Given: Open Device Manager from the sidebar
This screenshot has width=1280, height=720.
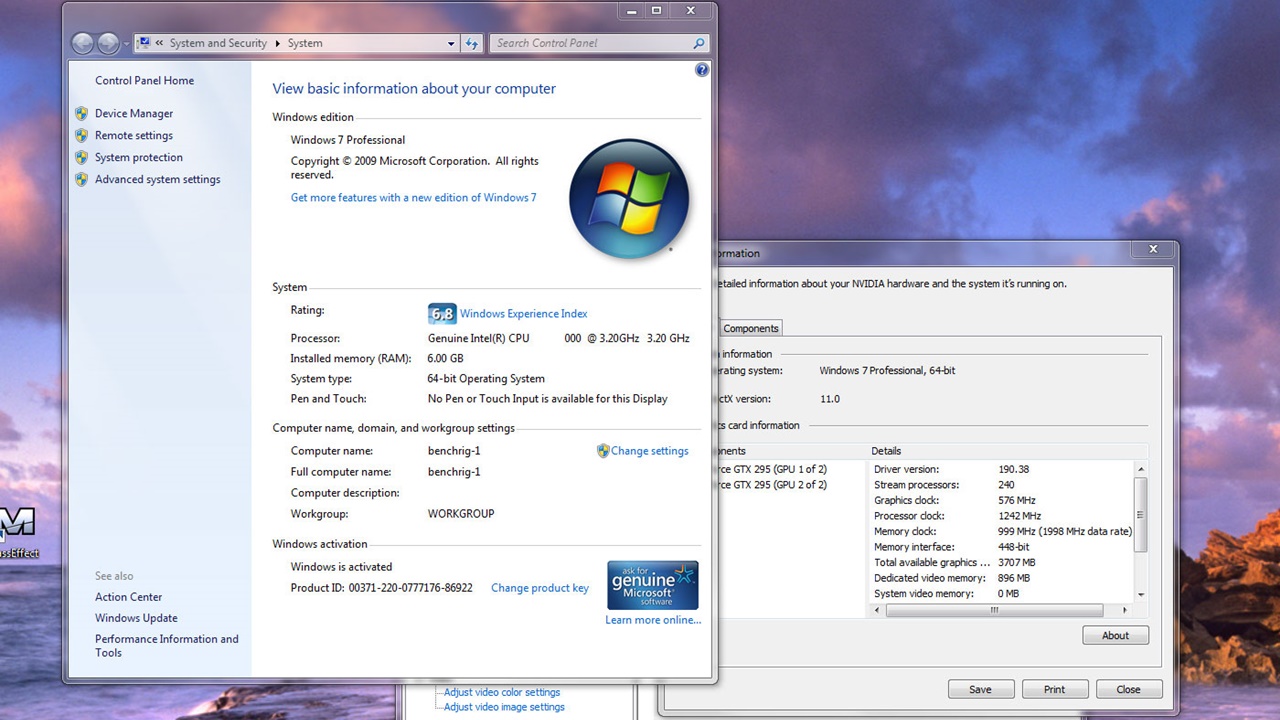Looking at the screenshot, I should click(x=134, y=114).
